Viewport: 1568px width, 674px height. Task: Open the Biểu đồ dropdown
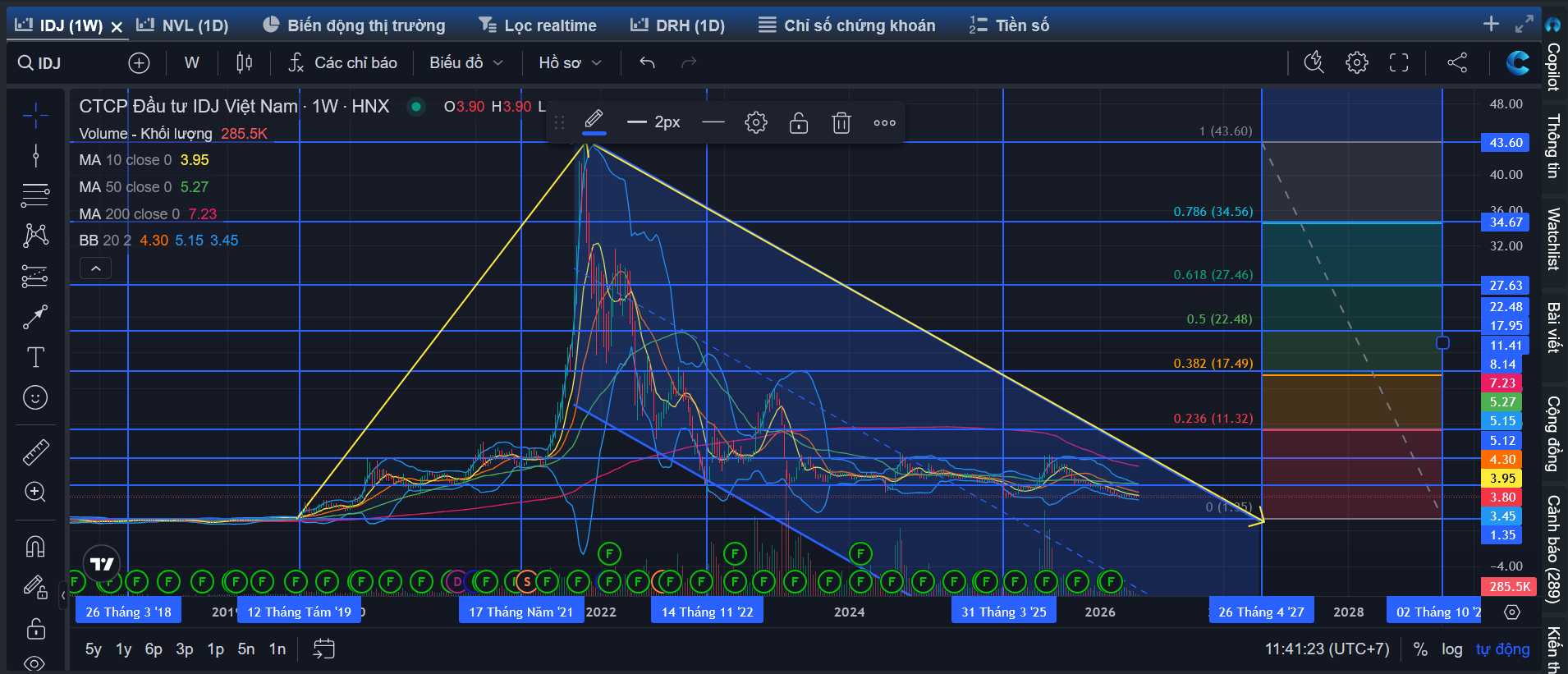[x=466, y=63]
